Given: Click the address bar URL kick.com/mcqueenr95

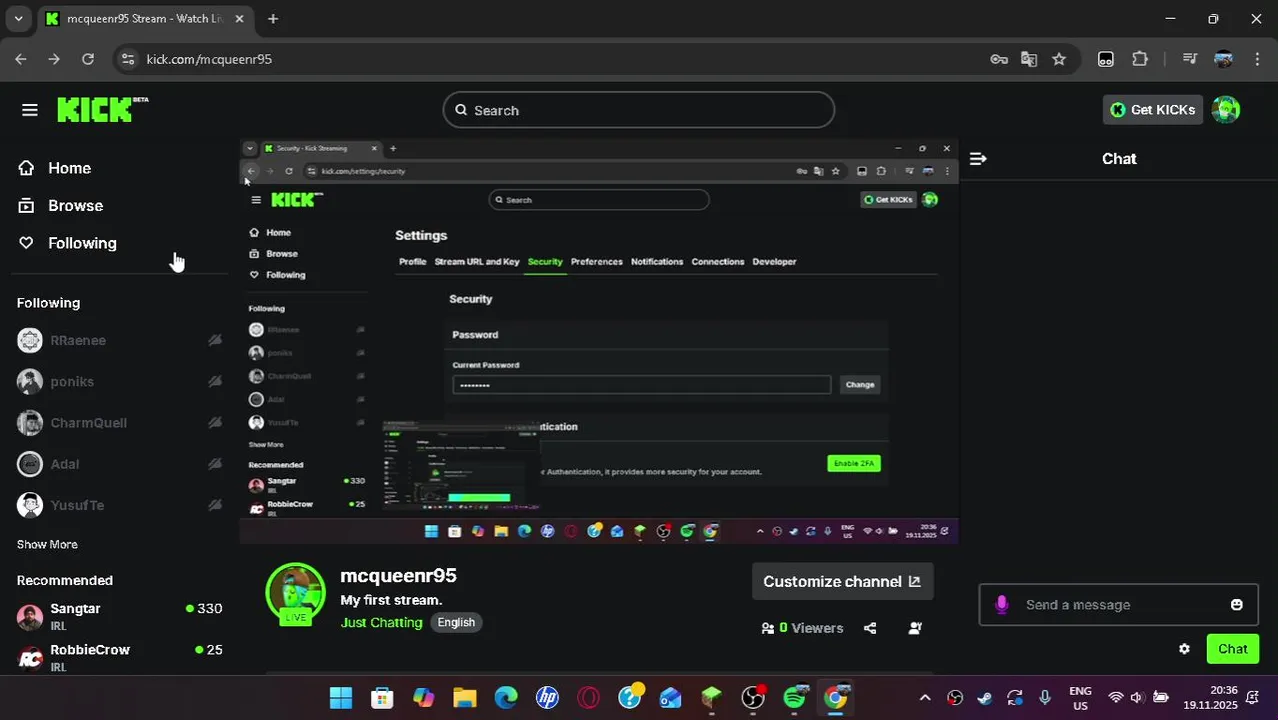Looking at the screenshot, I should click(x=209, y=59).
